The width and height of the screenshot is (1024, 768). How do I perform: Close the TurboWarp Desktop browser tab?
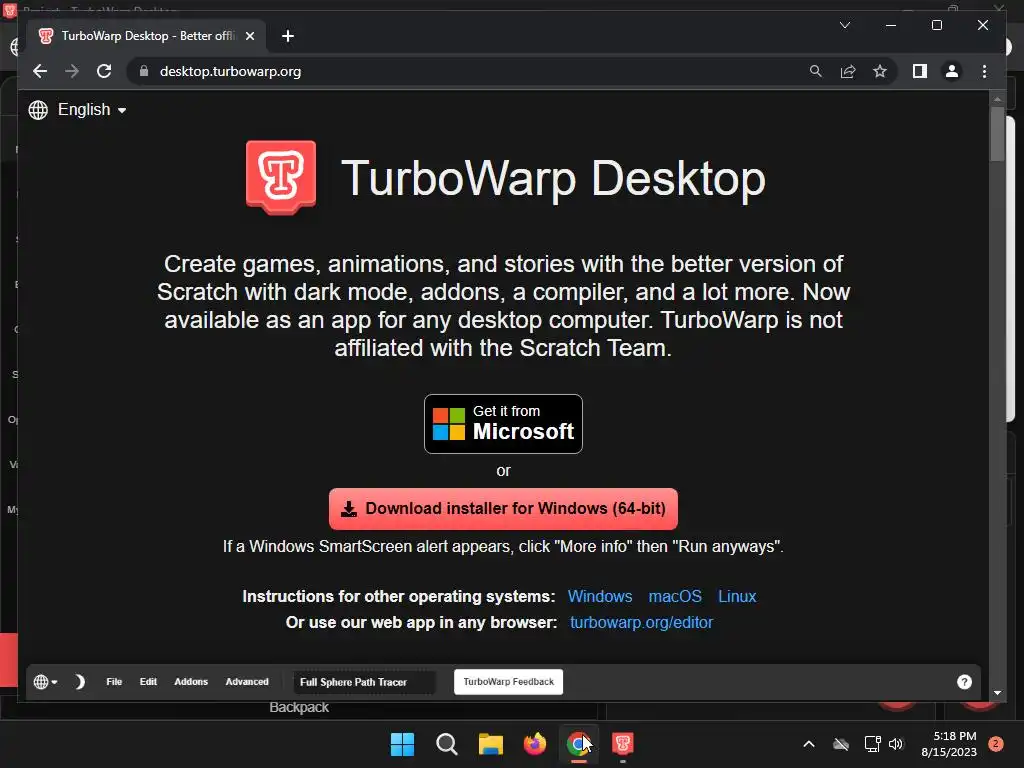[249, 36]
